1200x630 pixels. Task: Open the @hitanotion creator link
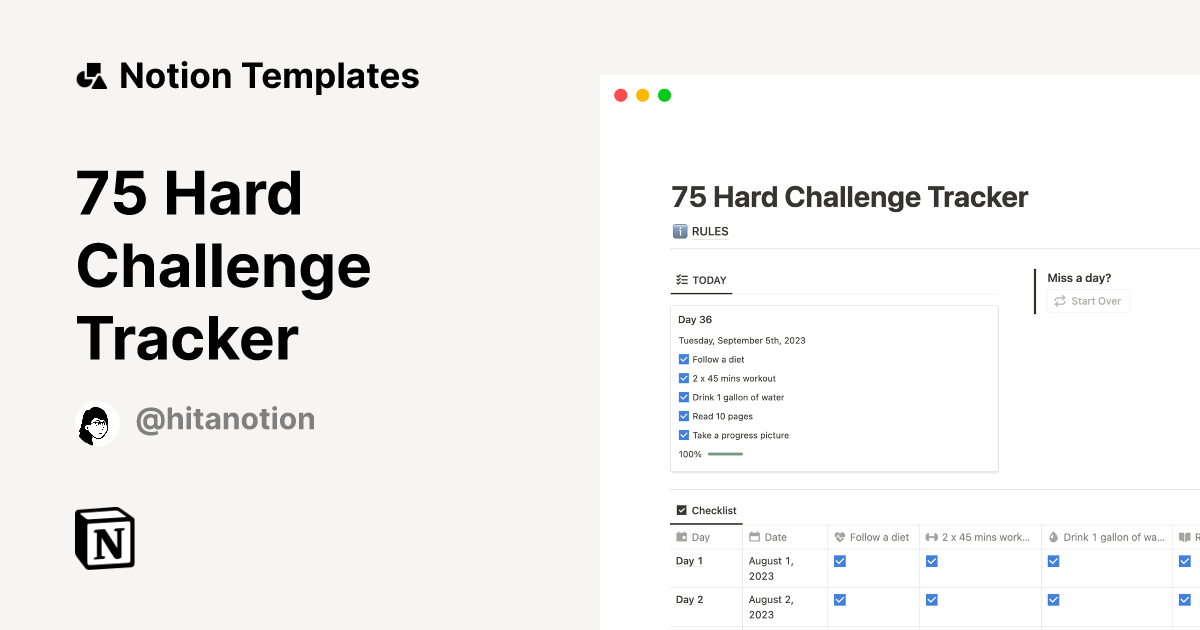pyautogui.click(x=225, y=419)
